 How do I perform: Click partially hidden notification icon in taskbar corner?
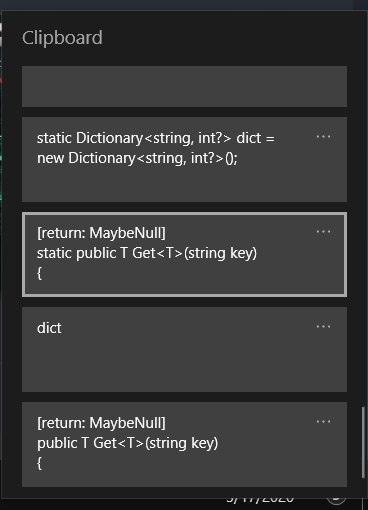337,500
